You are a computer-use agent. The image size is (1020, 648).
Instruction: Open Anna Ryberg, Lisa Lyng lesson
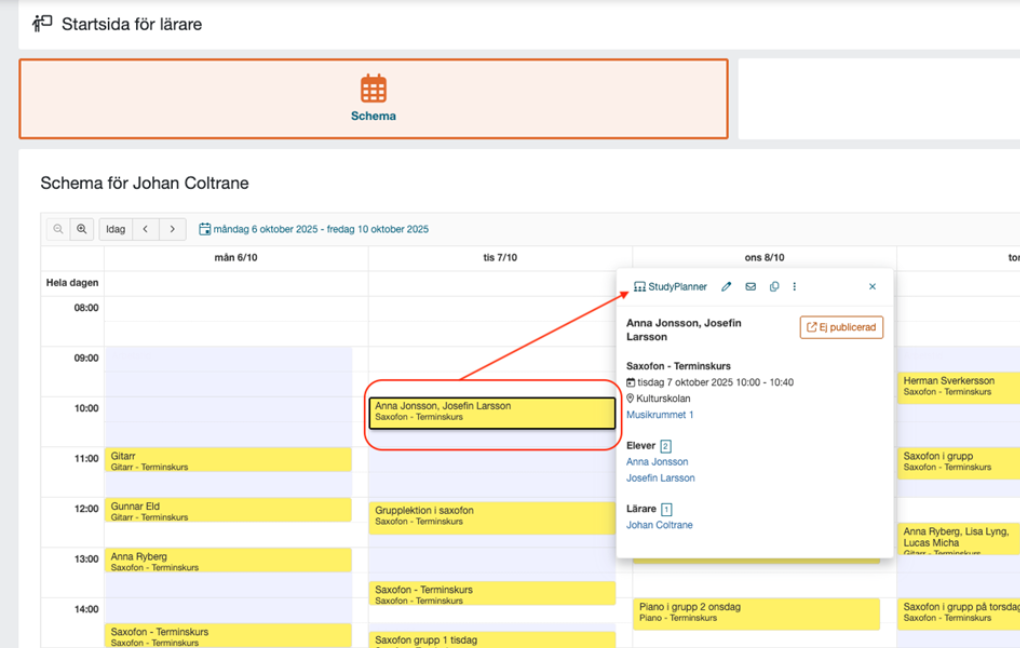(x=958, y=539)
